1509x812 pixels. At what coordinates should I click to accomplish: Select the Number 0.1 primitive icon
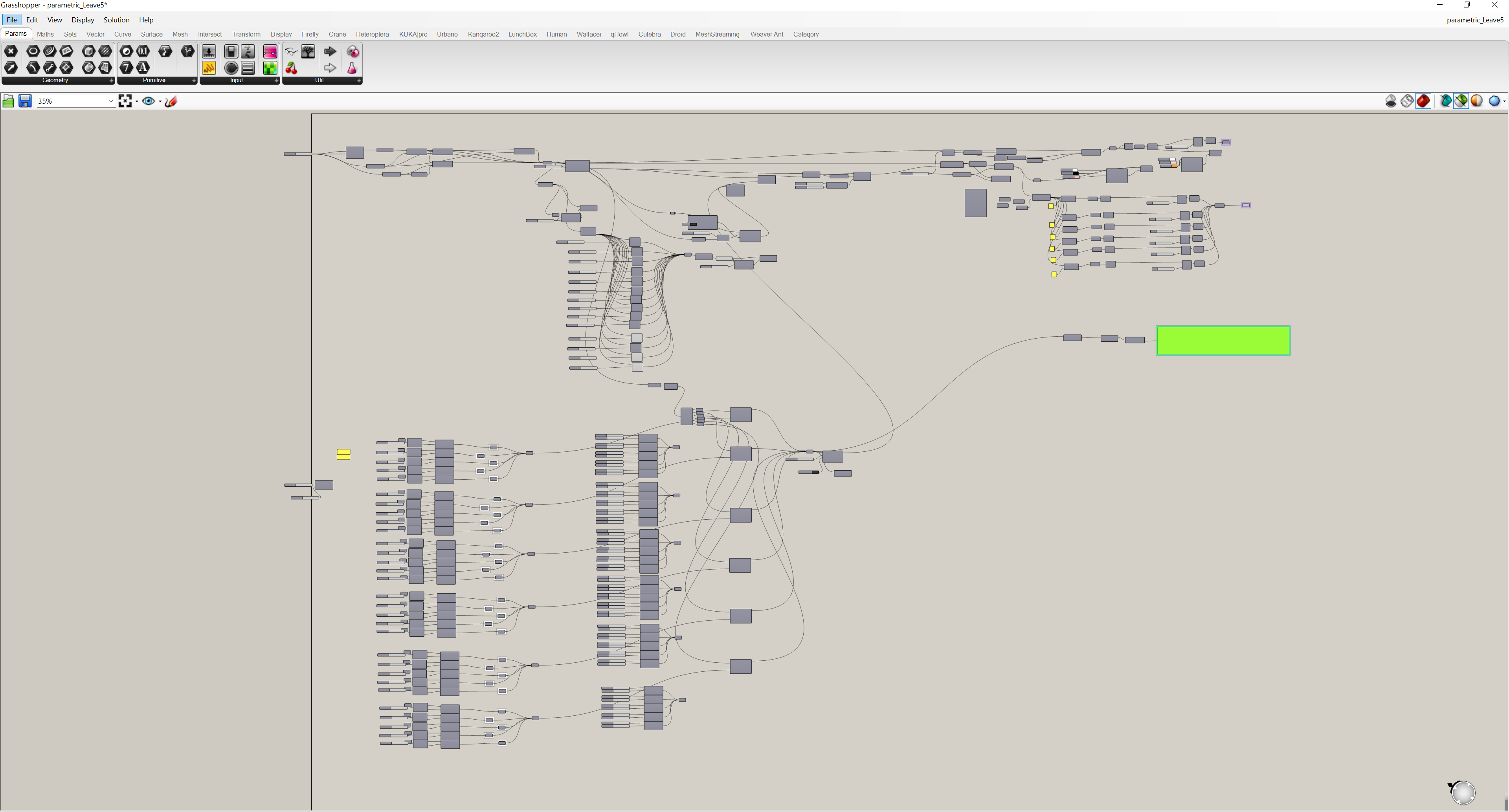point(143,51)
